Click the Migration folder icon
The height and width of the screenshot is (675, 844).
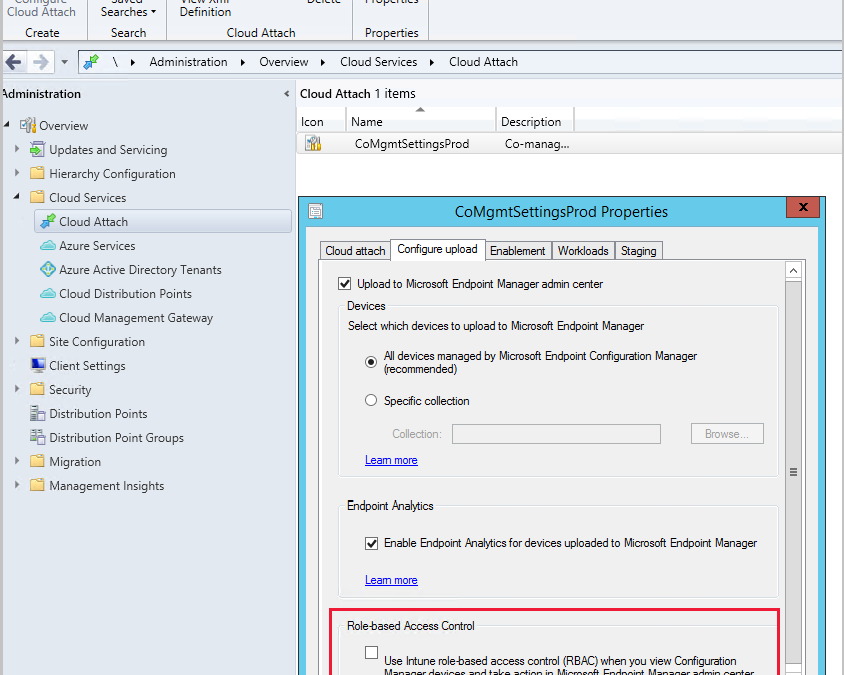coord(37,461)
